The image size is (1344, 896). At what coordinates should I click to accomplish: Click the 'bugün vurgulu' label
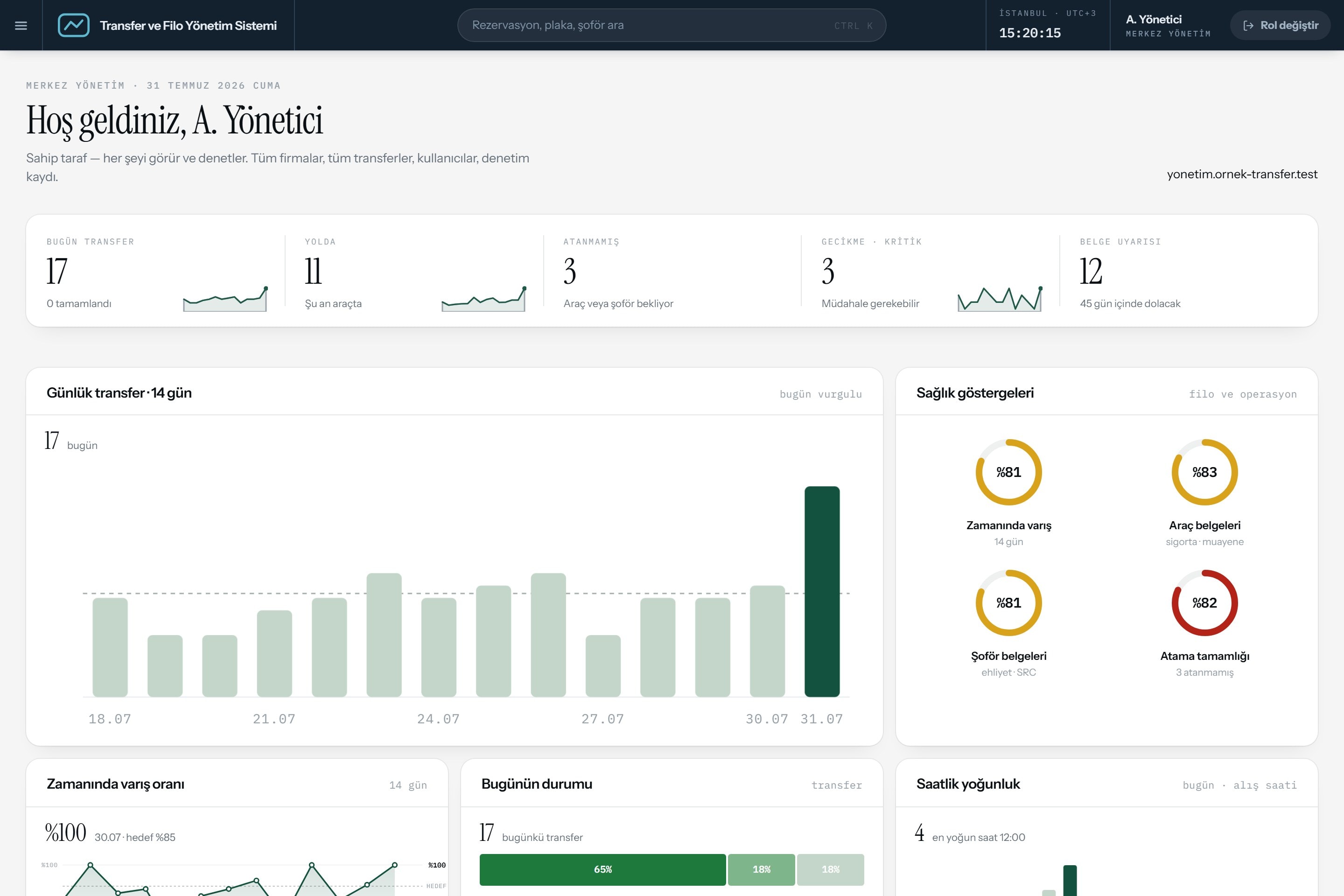(x=820, y=394)
